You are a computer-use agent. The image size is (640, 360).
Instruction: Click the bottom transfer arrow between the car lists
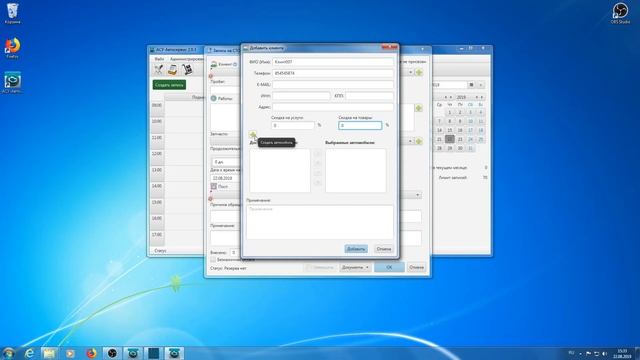click(x=318, y=183)
